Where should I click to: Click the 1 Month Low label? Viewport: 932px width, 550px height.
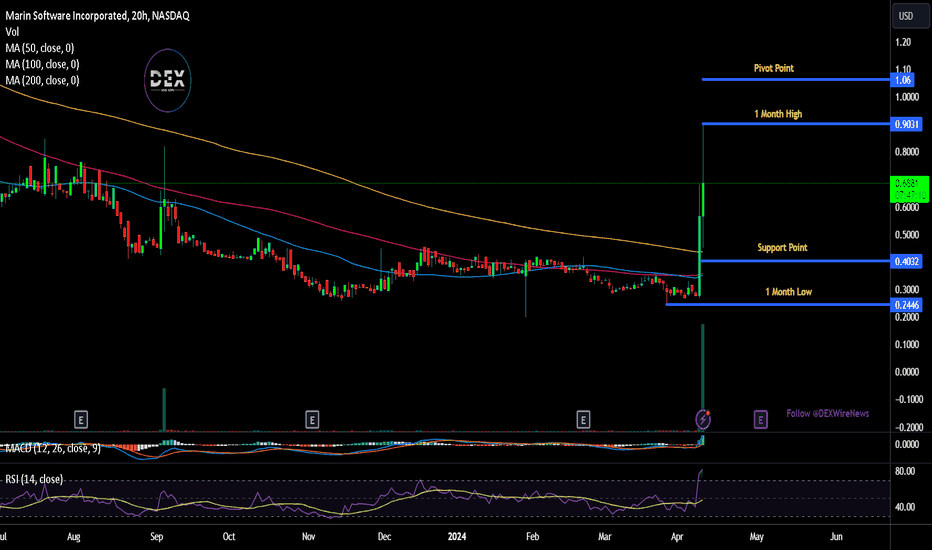tap(788, 292)
